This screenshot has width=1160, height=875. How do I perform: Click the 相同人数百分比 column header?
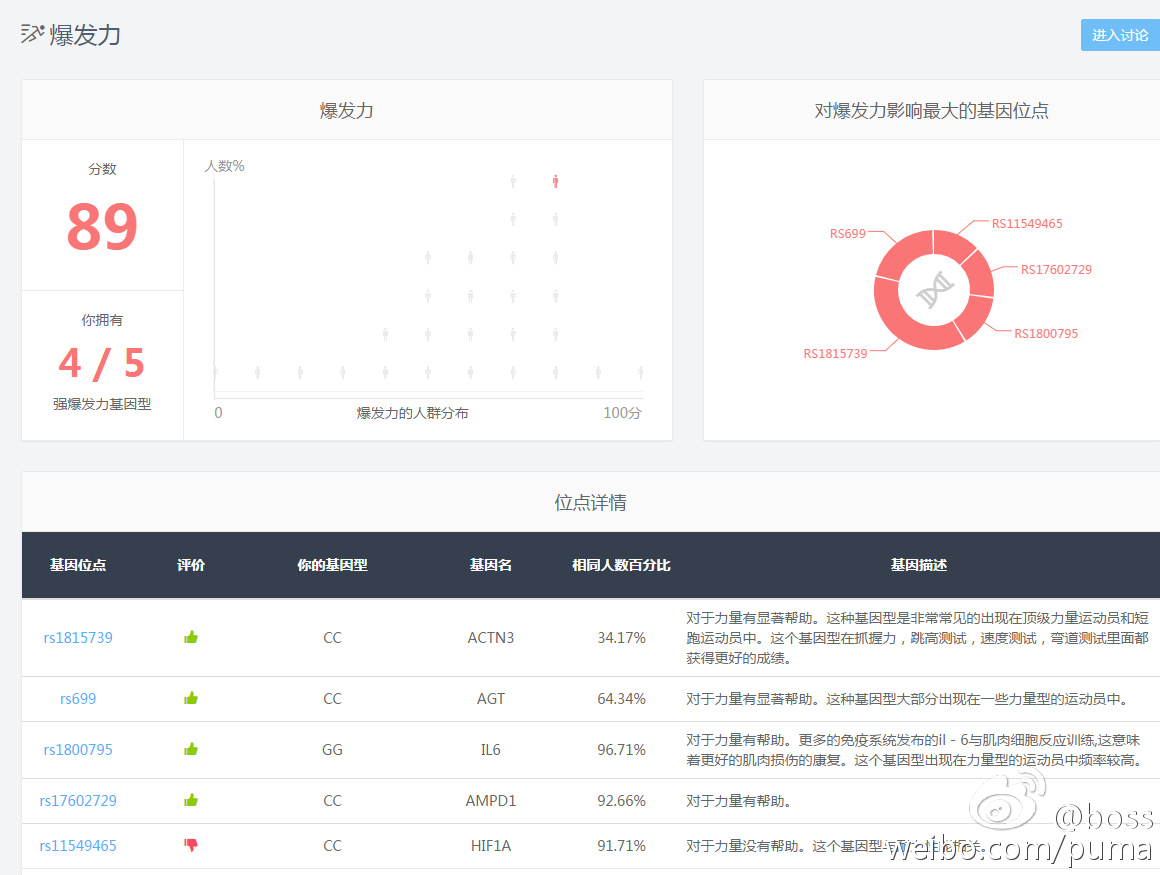tap(621, 565)
